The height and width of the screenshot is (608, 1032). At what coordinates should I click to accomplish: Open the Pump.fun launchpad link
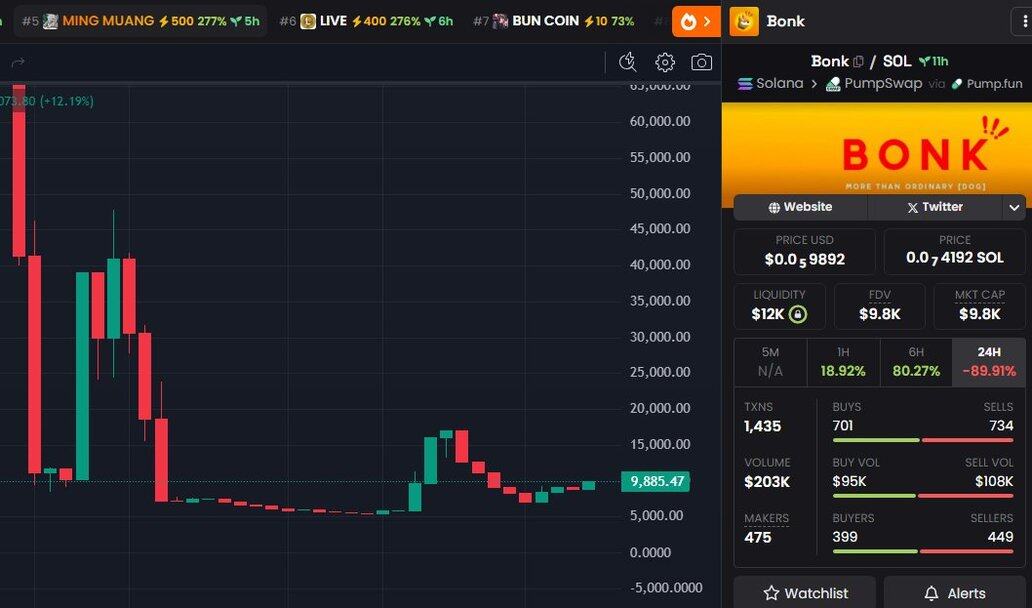coord(987,84)
